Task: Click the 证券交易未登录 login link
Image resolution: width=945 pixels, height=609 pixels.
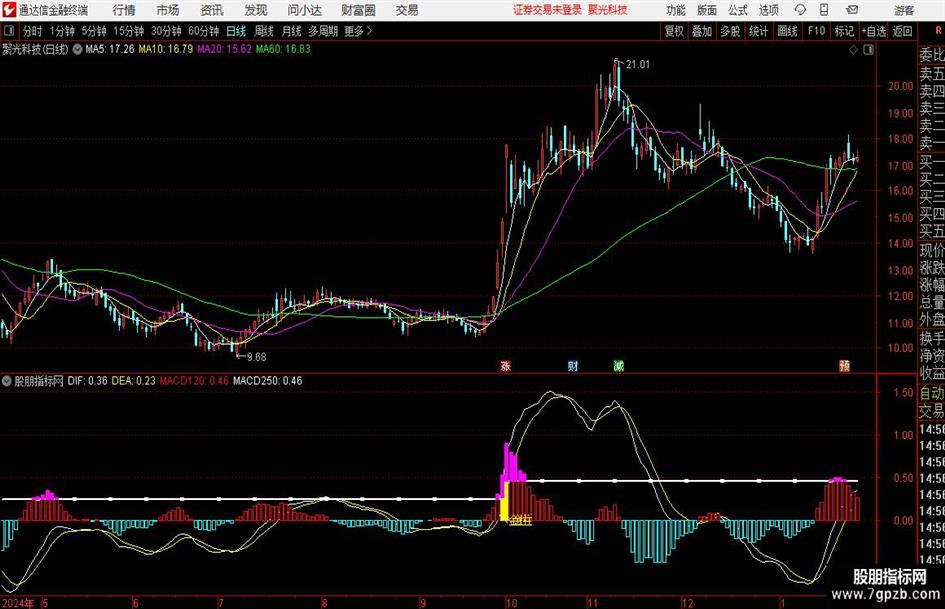Action: tap(547, 10)
